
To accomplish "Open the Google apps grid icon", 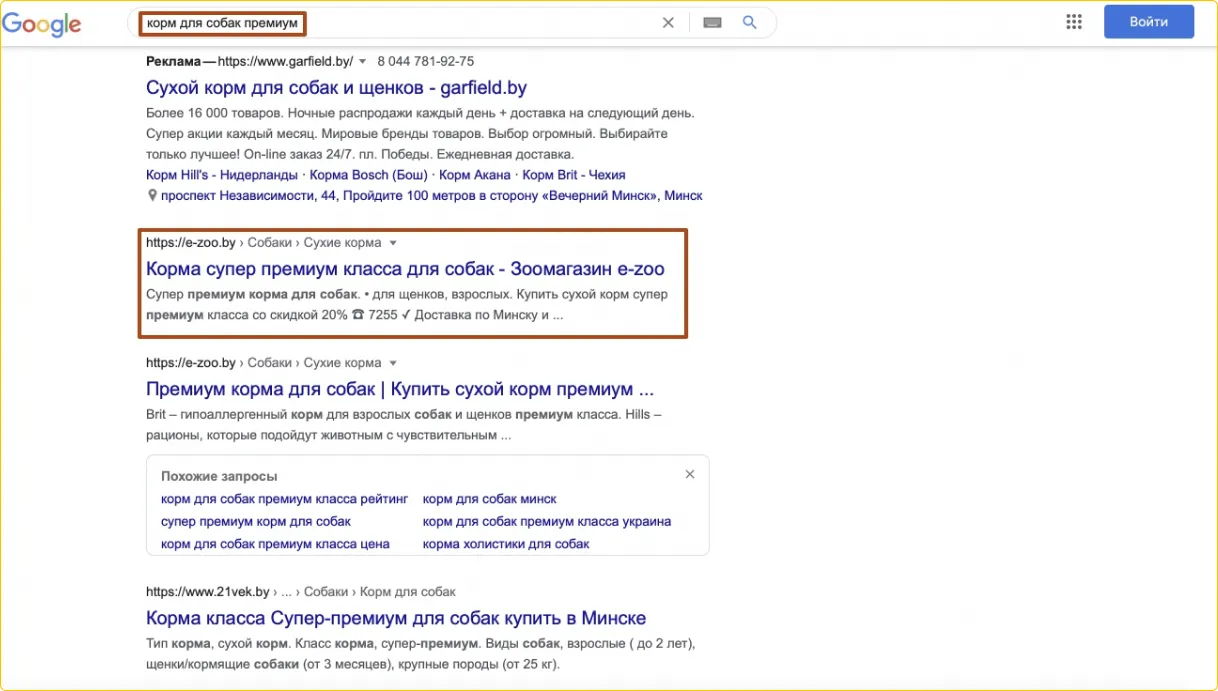I will tap(1074, 22).
